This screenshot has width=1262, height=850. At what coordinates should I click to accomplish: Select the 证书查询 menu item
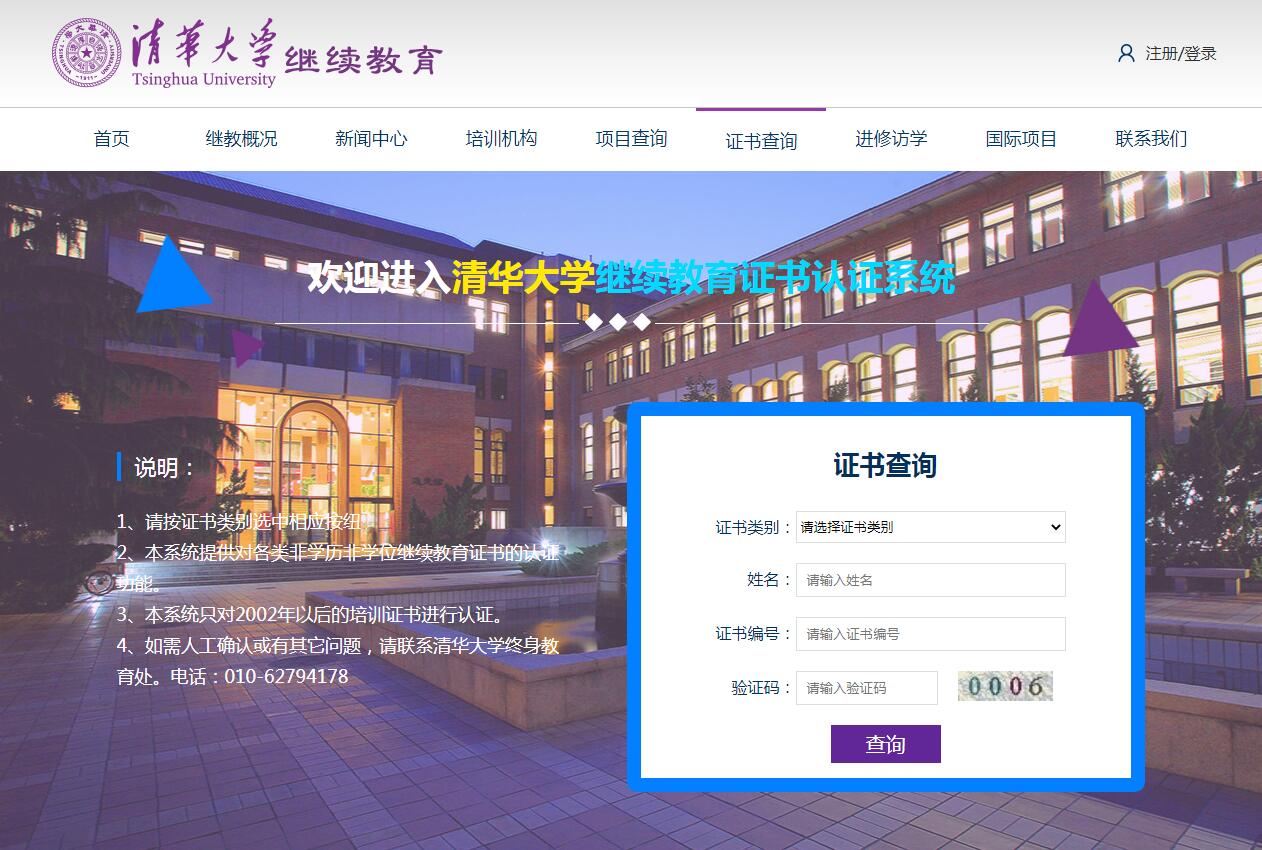coord(761,141)
